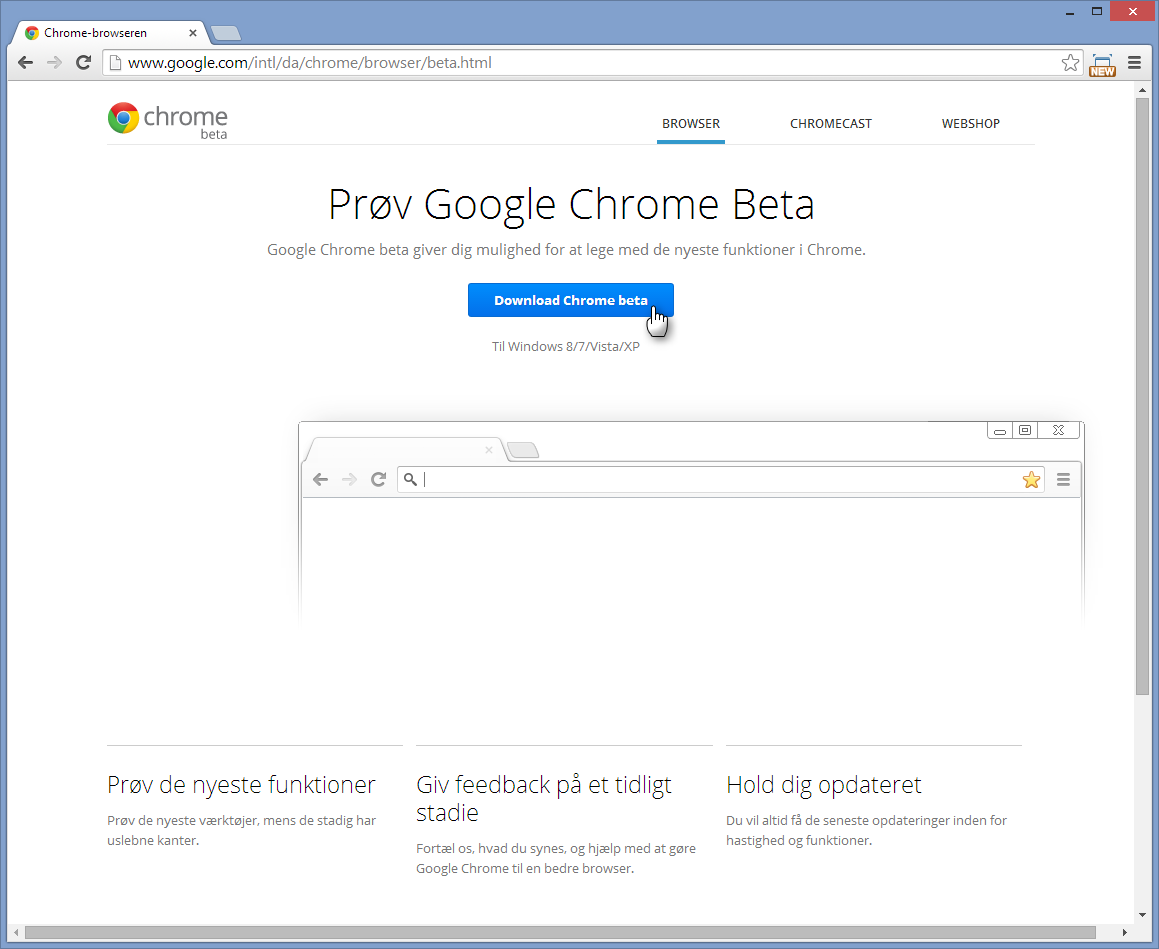The width and height of the screenshot is (1159, 949).
Task: Bookmark this page with the star icon
Action: click(1070, 63)
